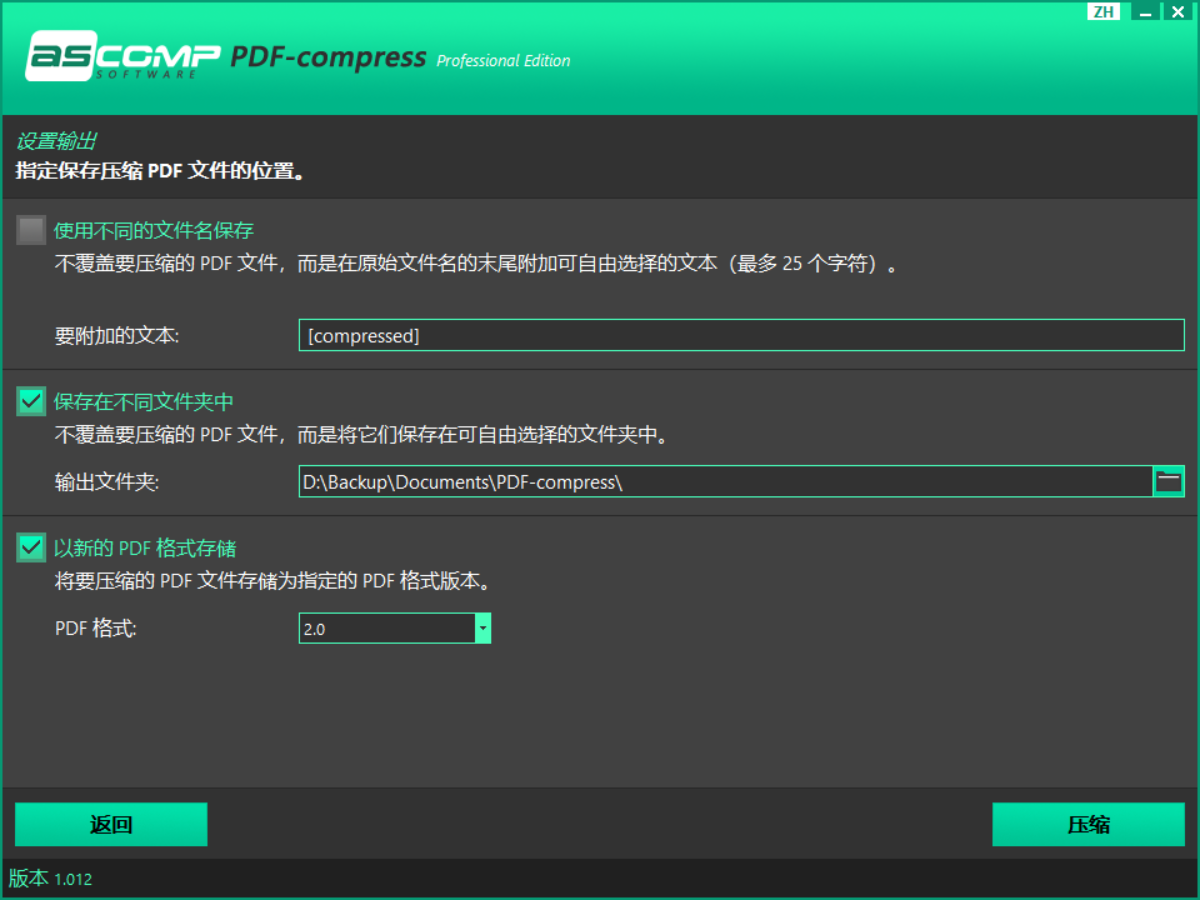This screenshot has height=900, width=1200.
Task: Click the 以新的 PDF 格式存储 label text
Action: click(x=145, y=548)
